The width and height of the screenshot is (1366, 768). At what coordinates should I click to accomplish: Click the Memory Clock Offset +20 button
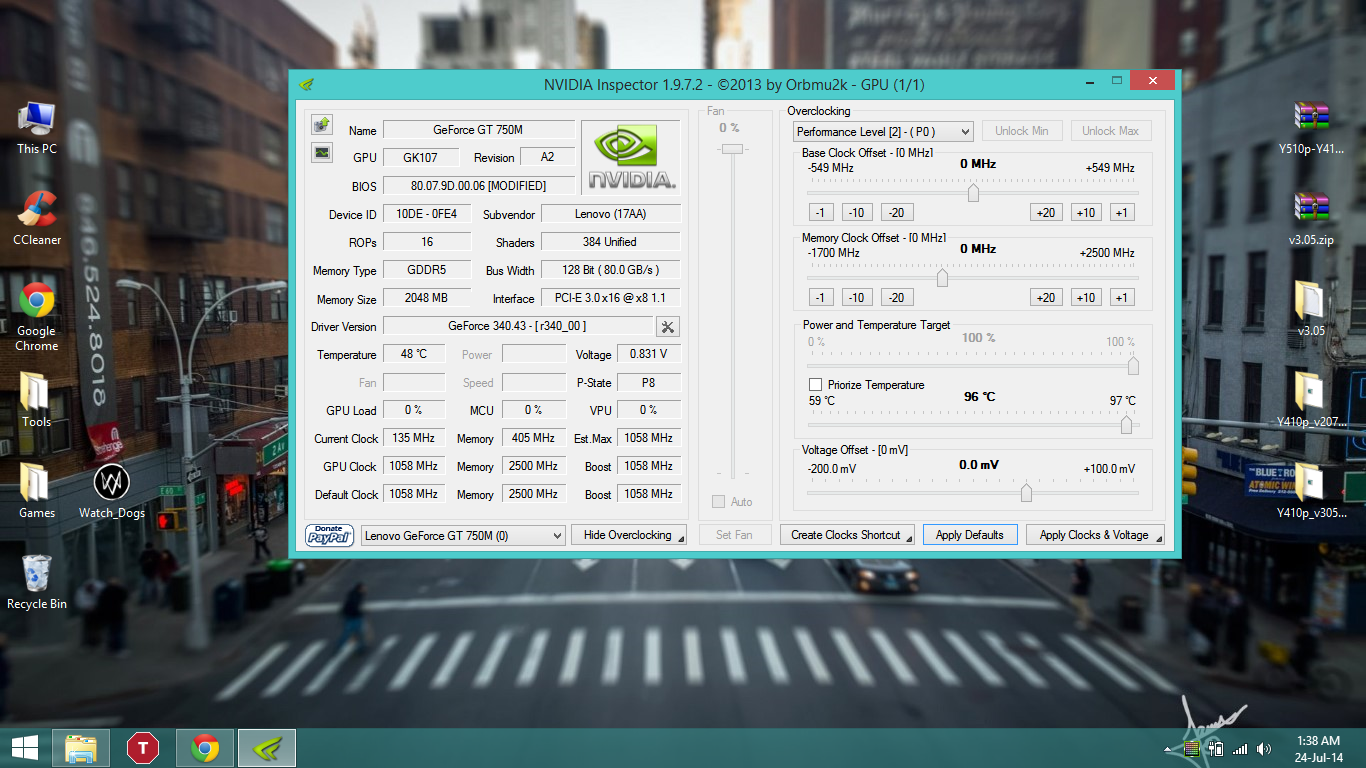tap(1047, 297)
